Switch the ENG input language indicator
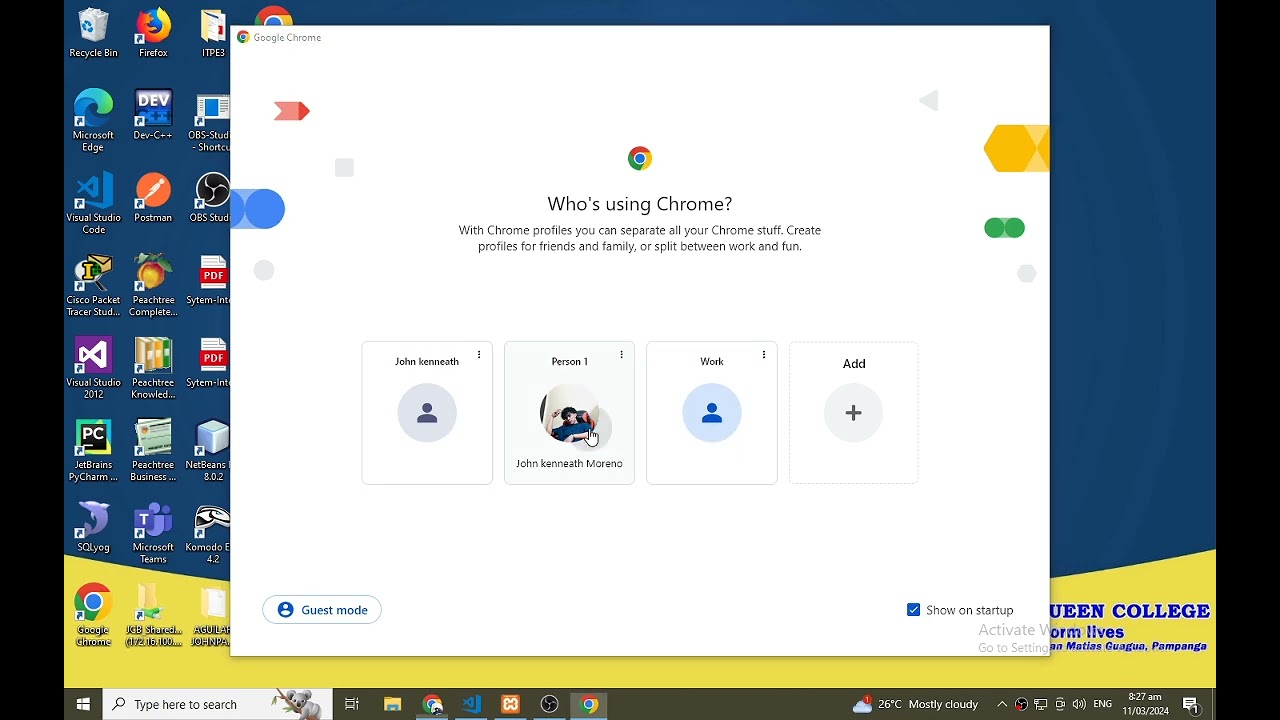 point(1103,704)
